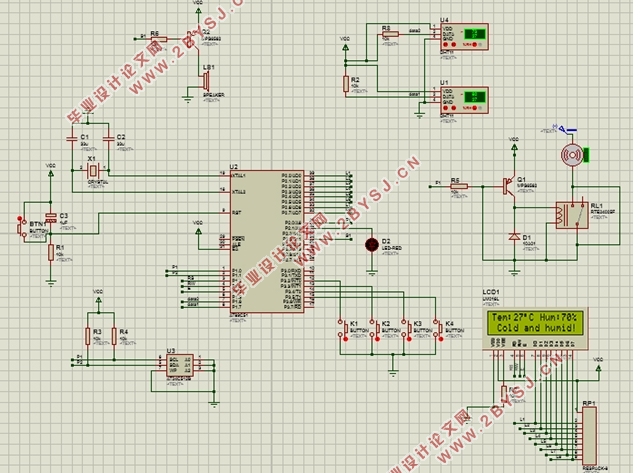
Task: Toggle the K1 push button
Action: pos(343,329)
